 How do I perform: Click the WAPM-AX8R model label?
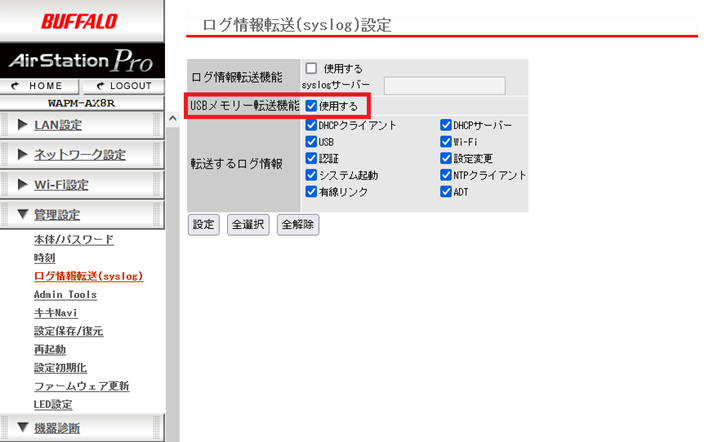click(x=81, y=103)
